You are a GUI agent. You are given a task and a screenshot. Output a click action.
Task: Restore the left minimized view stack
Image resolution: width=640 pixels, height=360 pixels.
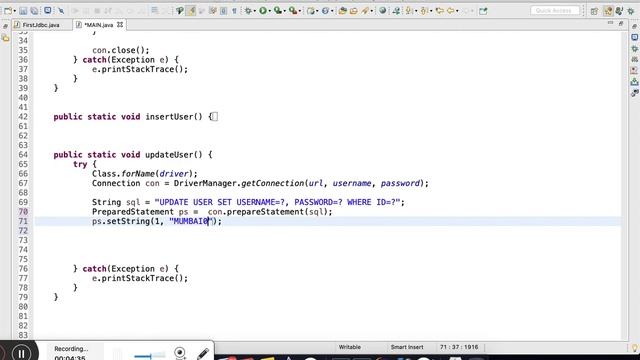click(x=5, y=26)
